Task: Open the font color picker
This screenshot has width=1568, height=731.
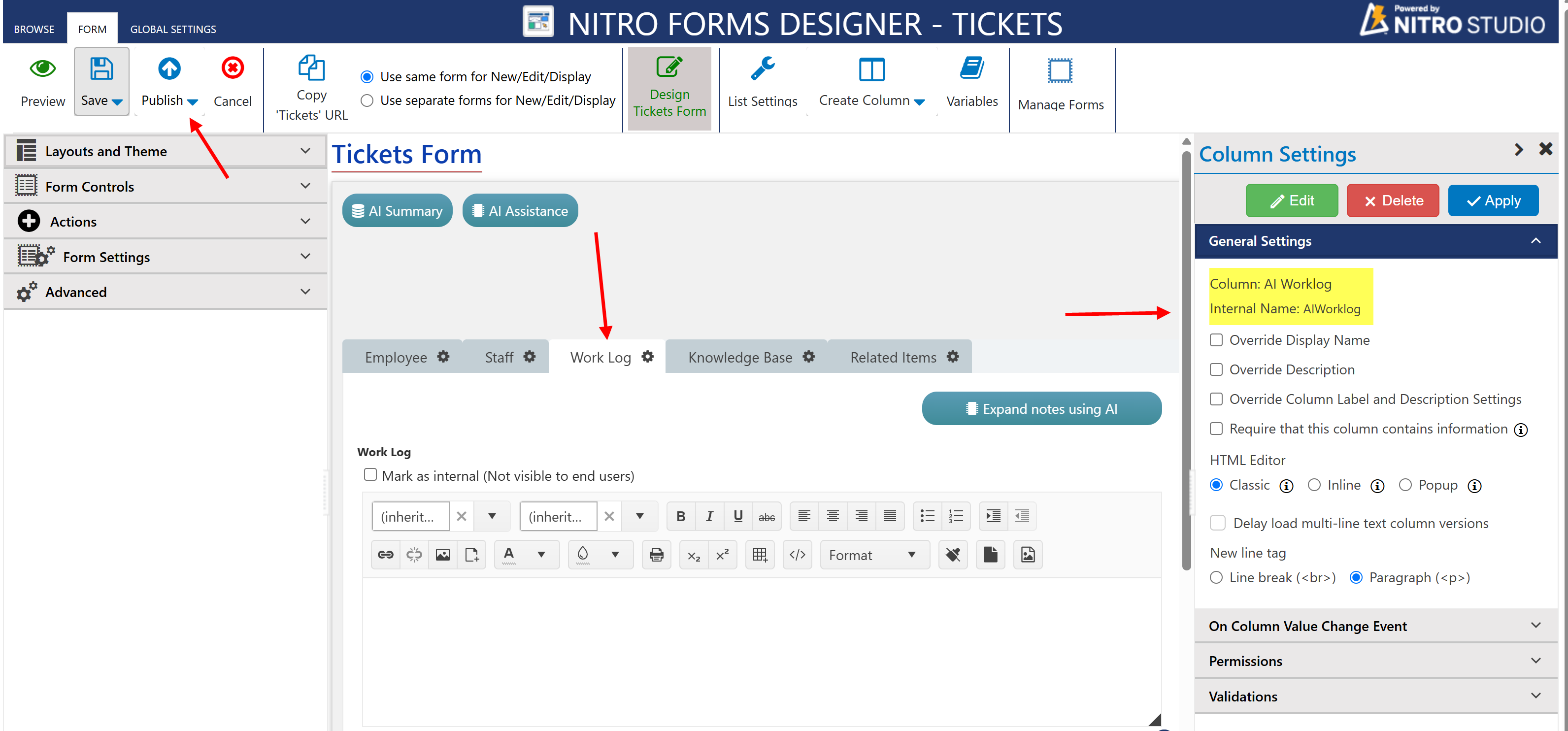Action: click(x=540, y=555)
